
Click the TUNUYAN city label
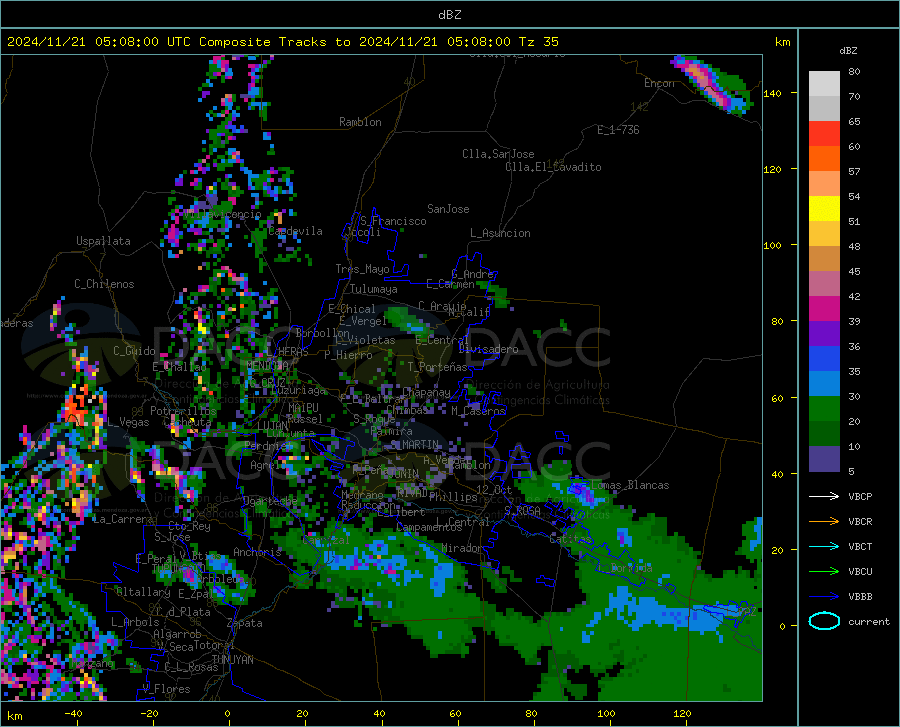(232, 660)
